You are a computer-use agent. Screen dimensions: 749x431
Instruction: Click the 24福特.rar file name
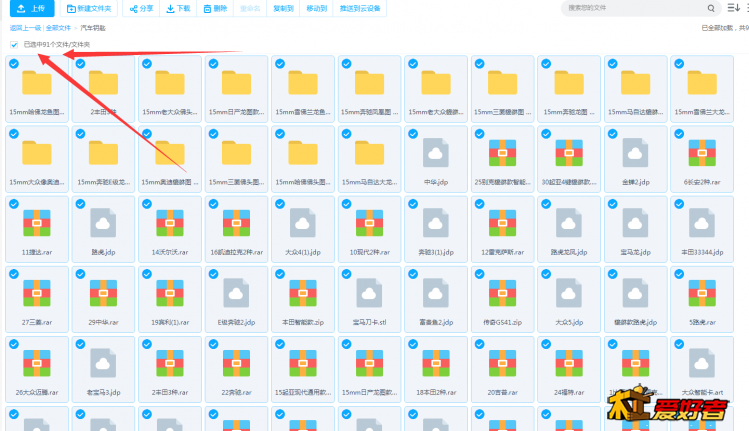pos(569,392)
